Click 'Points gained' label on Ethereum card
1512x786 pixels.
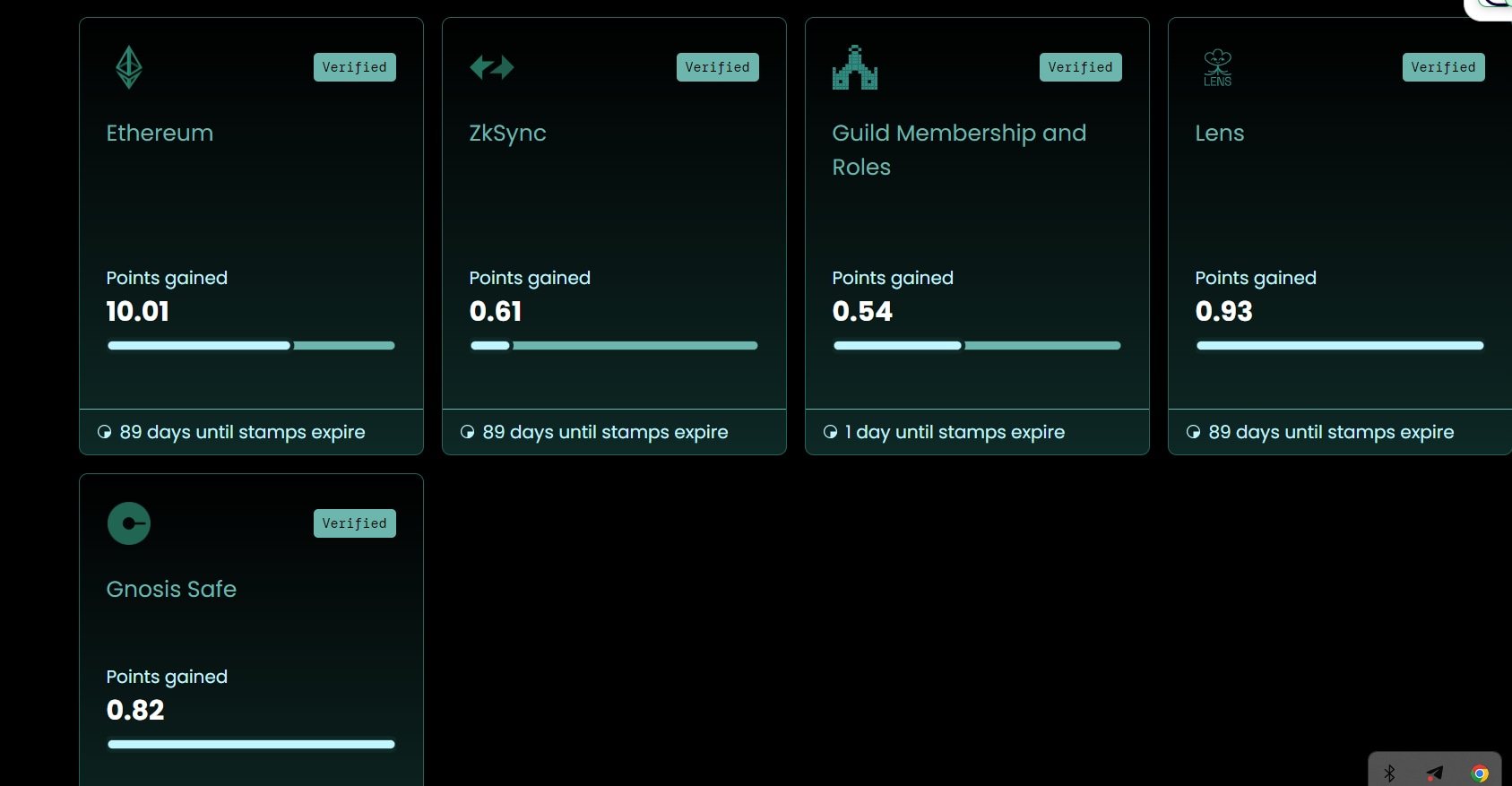point(167,278)
